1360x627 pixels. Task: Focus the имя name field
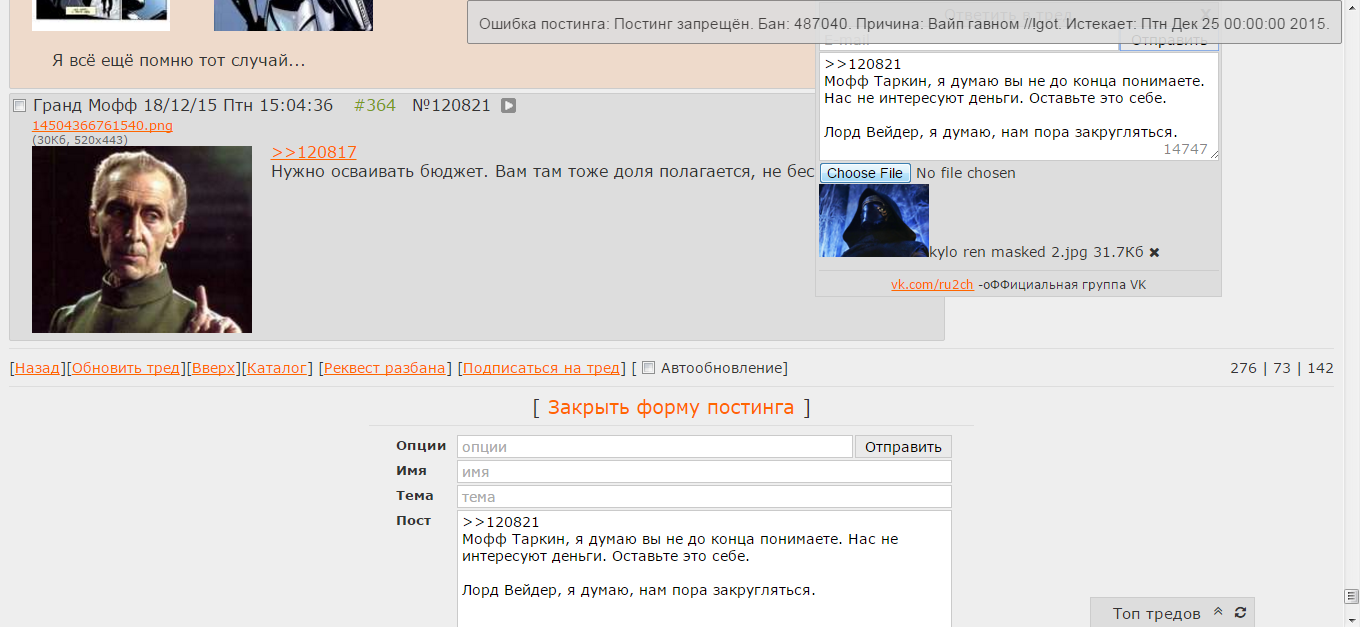705,472
